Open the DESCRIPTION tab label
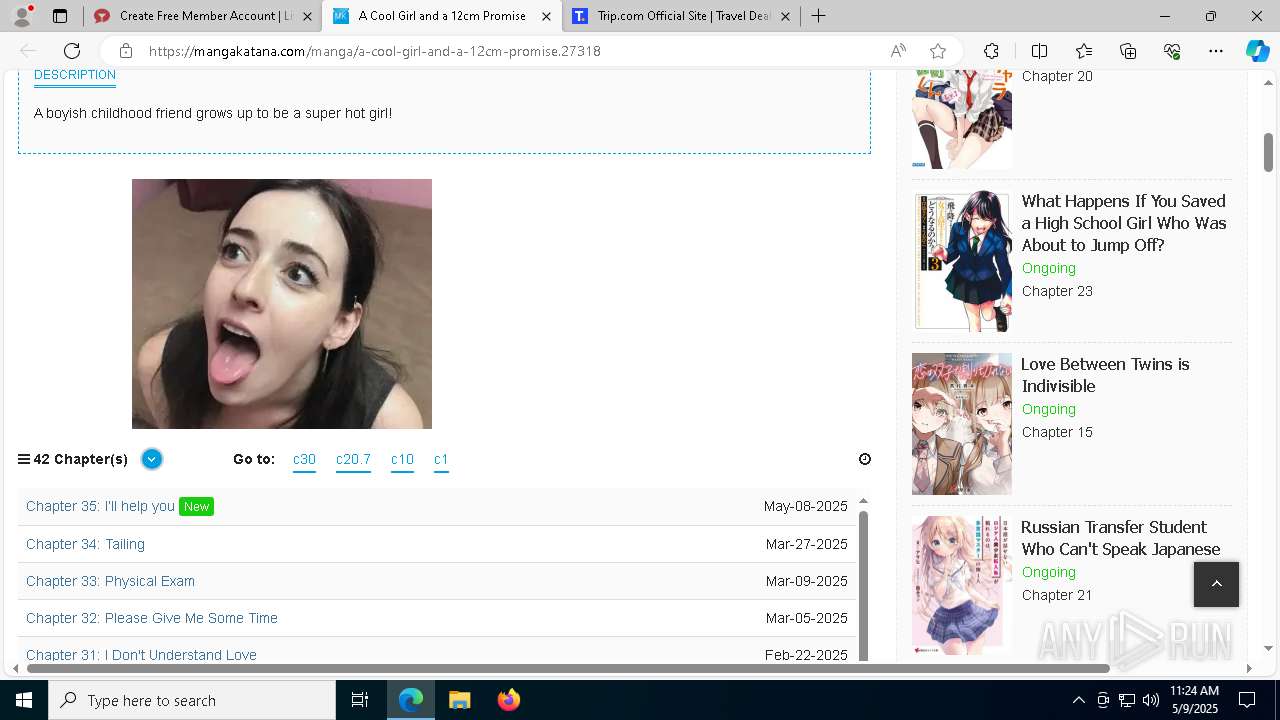Screen dimensions: 1280x720 click(x=75, y=75)
